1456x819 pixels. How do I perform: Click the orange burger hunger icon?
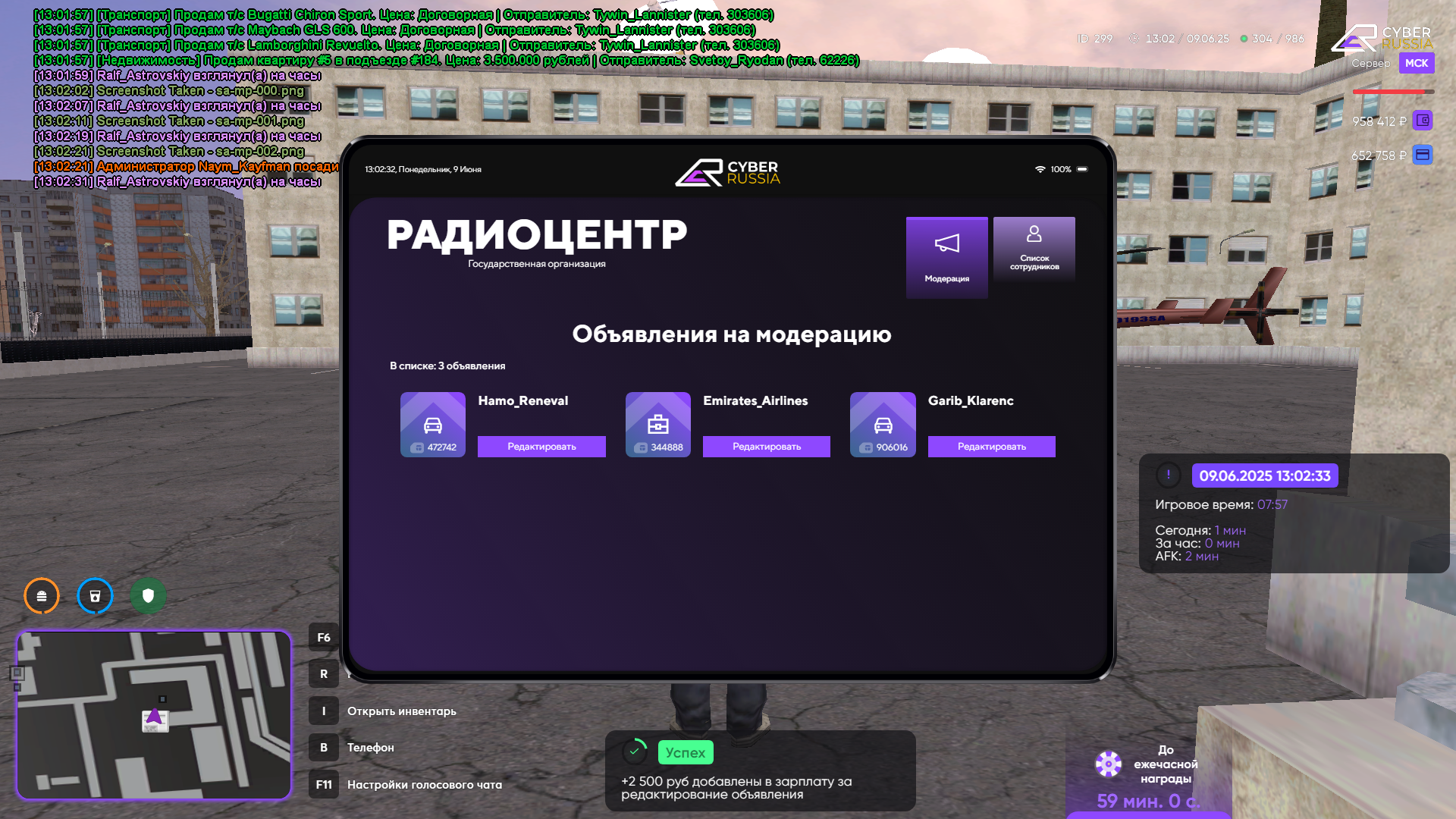(42, 596)
